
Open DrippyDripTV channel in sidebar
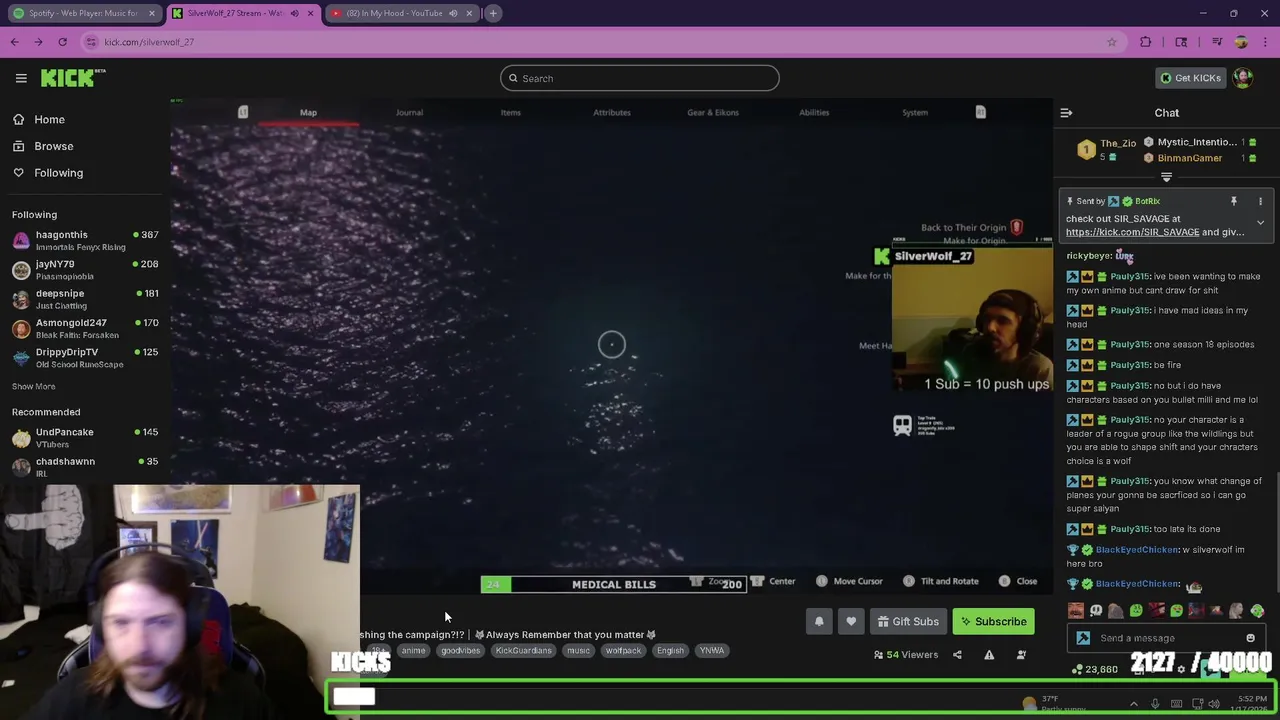[x=84, y=358]
